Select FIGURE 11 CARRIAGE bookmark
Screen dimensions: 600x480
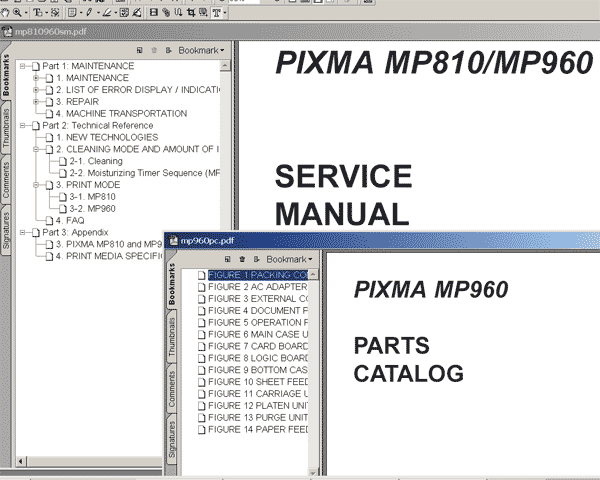258,394
